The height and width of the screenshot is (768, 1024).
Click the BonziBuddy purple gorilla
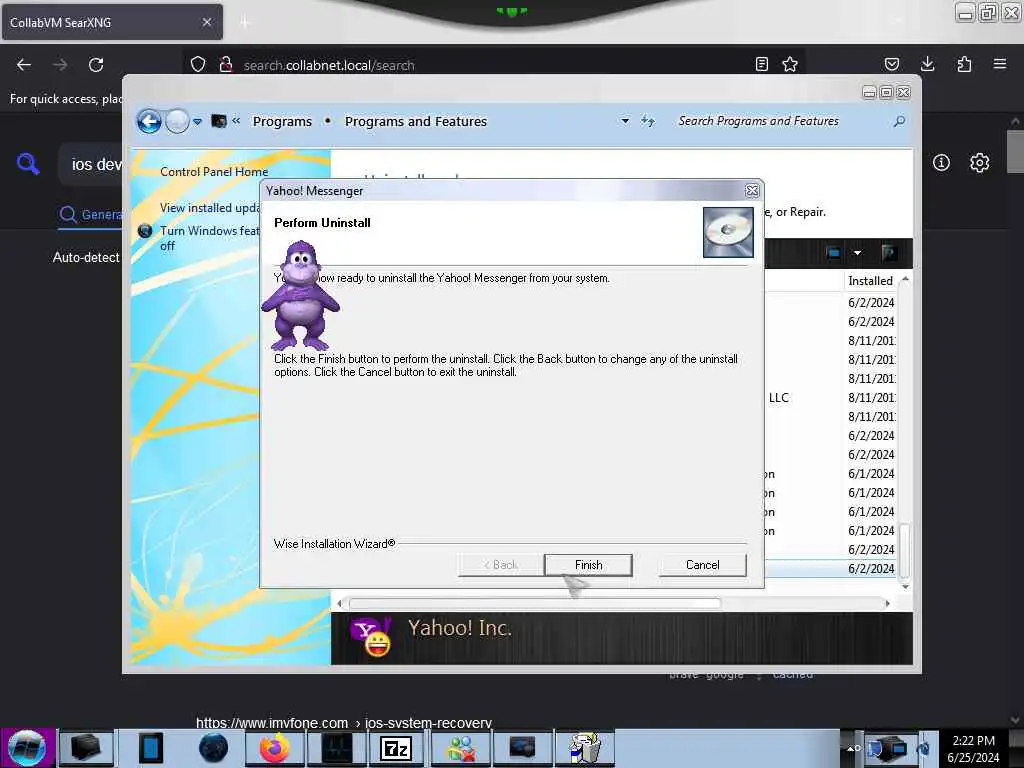pyautogui.click(x=300, y=295)
